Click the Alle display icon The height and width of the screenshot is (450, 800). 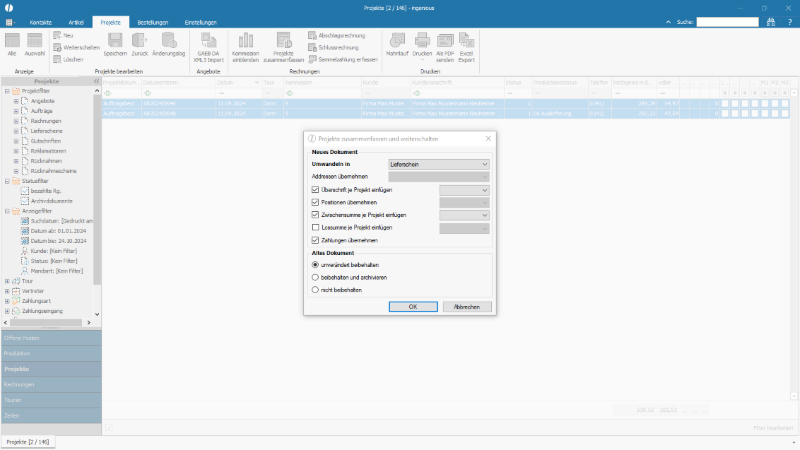[x=12, y=40]
